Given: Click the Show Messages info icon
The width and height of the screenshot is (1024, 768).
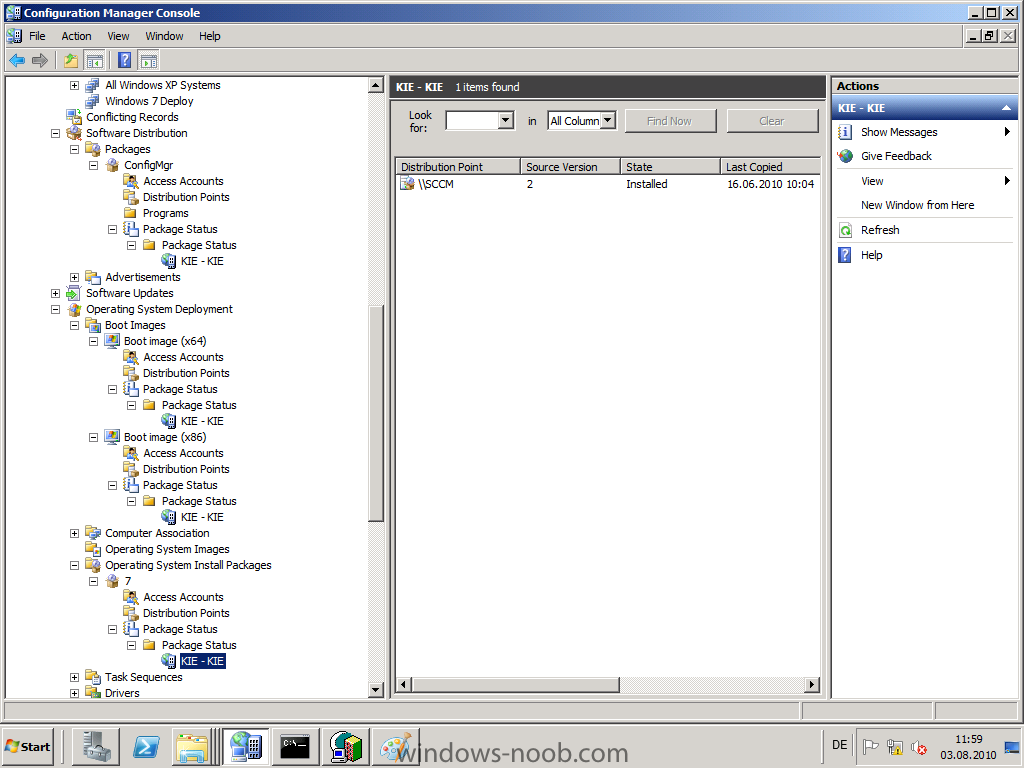Looking at the screenshot, I should (x=844, y=132).
